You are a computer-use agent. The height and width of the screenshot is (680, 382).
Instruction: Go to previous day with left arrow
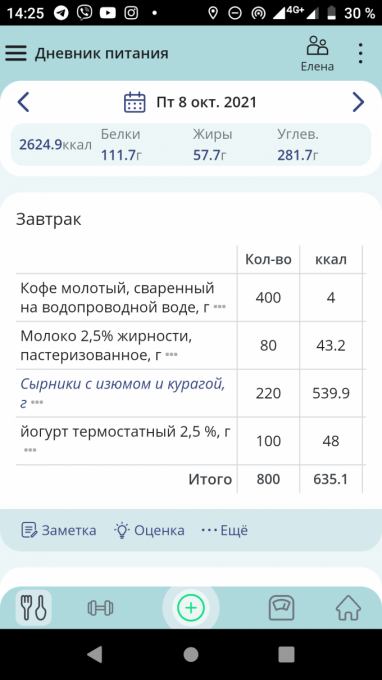click(x=23, y=102)
